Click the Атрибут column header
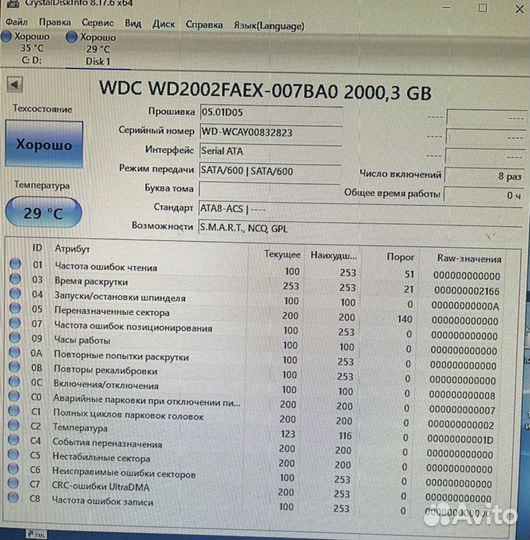530x540 pixels. 72,249
